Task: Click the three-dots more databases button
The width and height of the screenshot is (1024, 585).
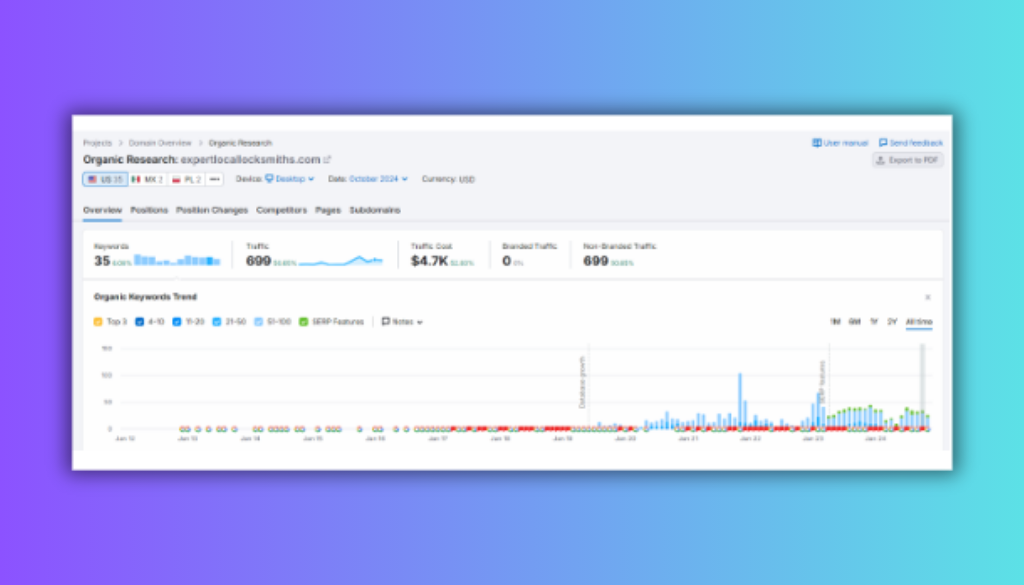Action: point(214,179)
